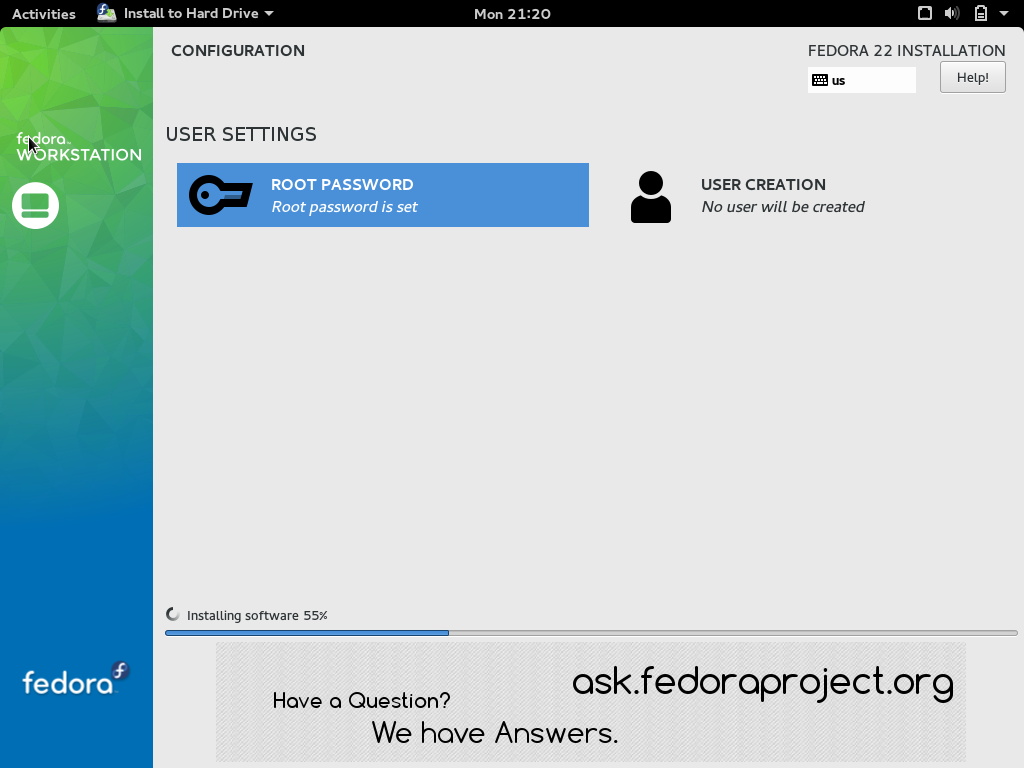Click the screen indicator icon in top bar
The width and height of the screenshot is (1024, 768).
(925, 13)
